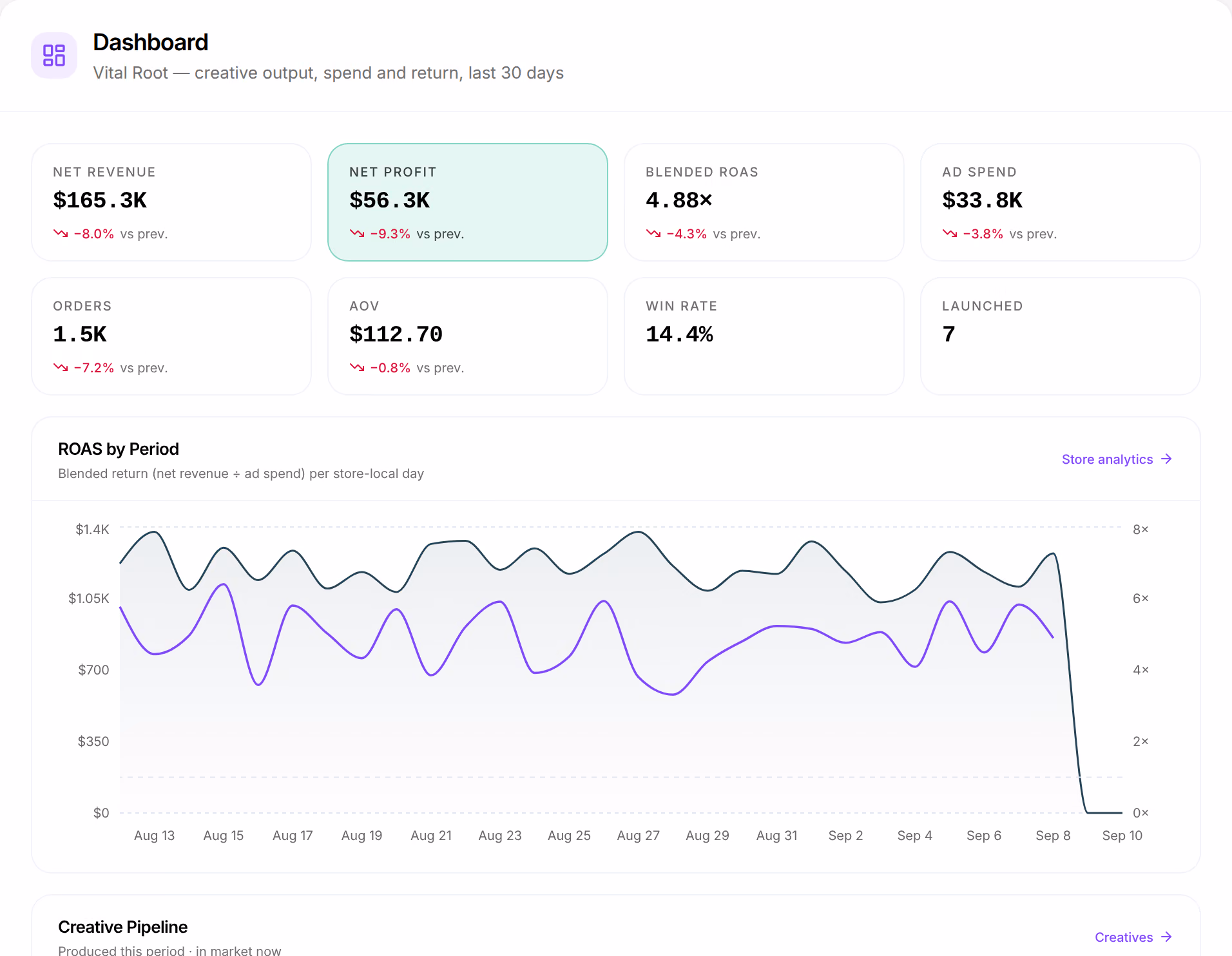Click the down-trend icon on Blended ROAS card
Screen dimensions: 1232x956
point(653,234)
